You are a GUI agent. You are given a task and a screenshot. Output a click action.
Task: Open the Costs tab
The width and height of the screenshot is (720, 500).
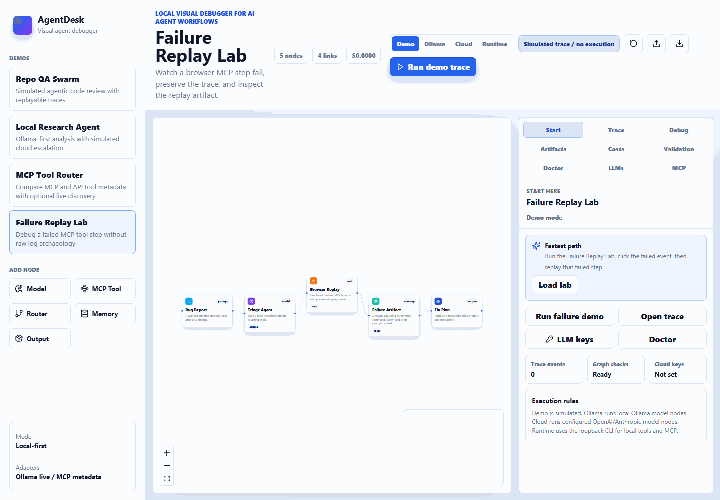point(616,149)
